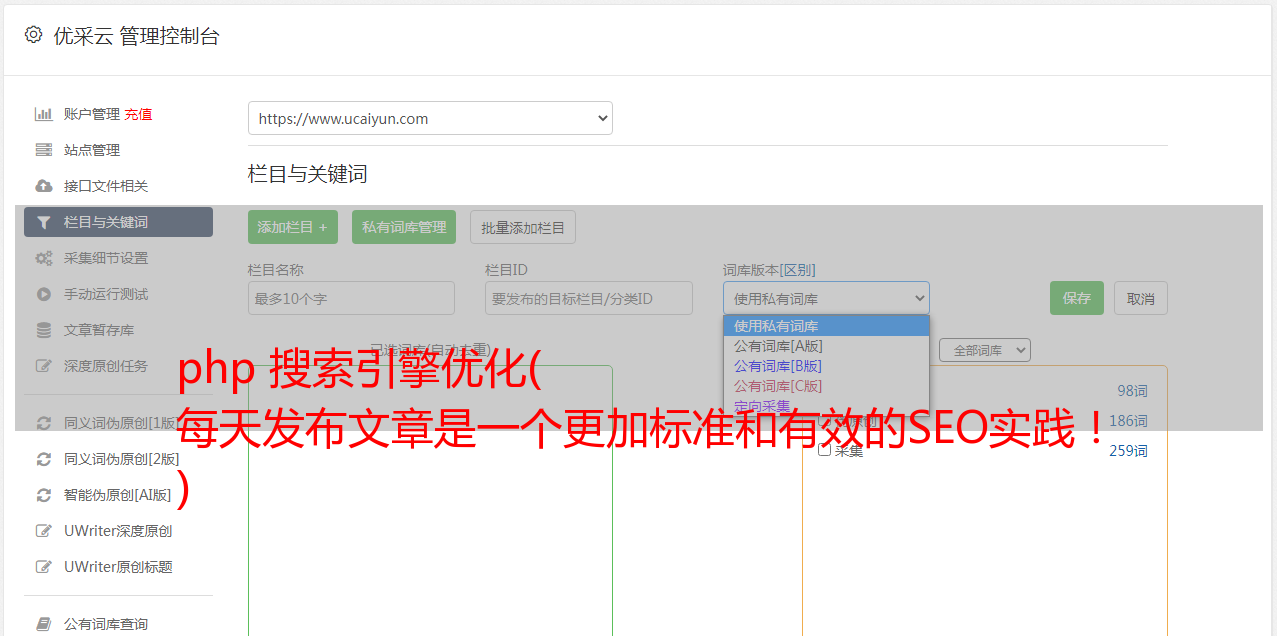Screen dimensions: 1277x636
Task: Click the 98词 count
Action: [x=1132, y=391]
